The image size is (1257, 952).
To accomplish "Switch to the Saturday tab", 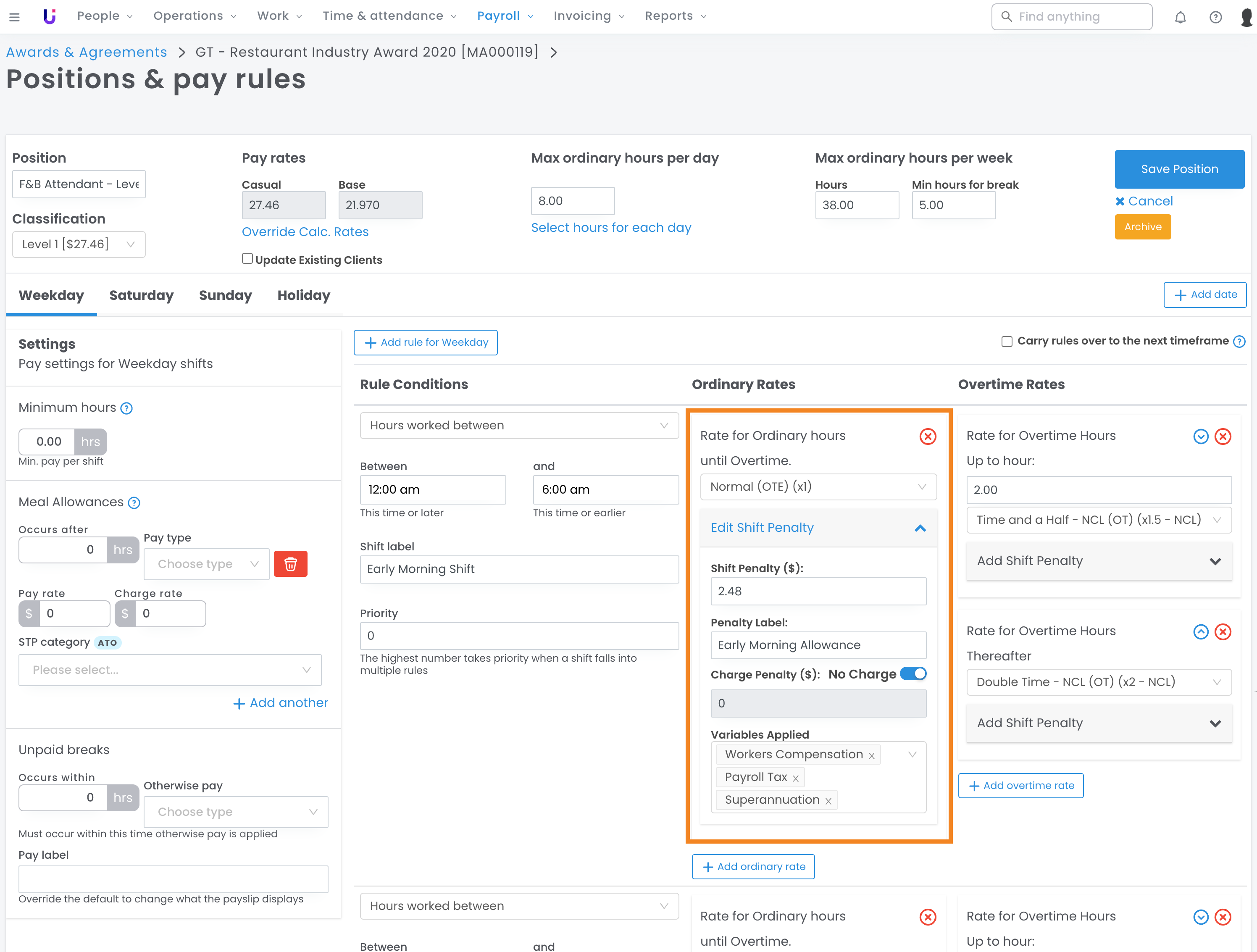I will click(x=142, y=295).
